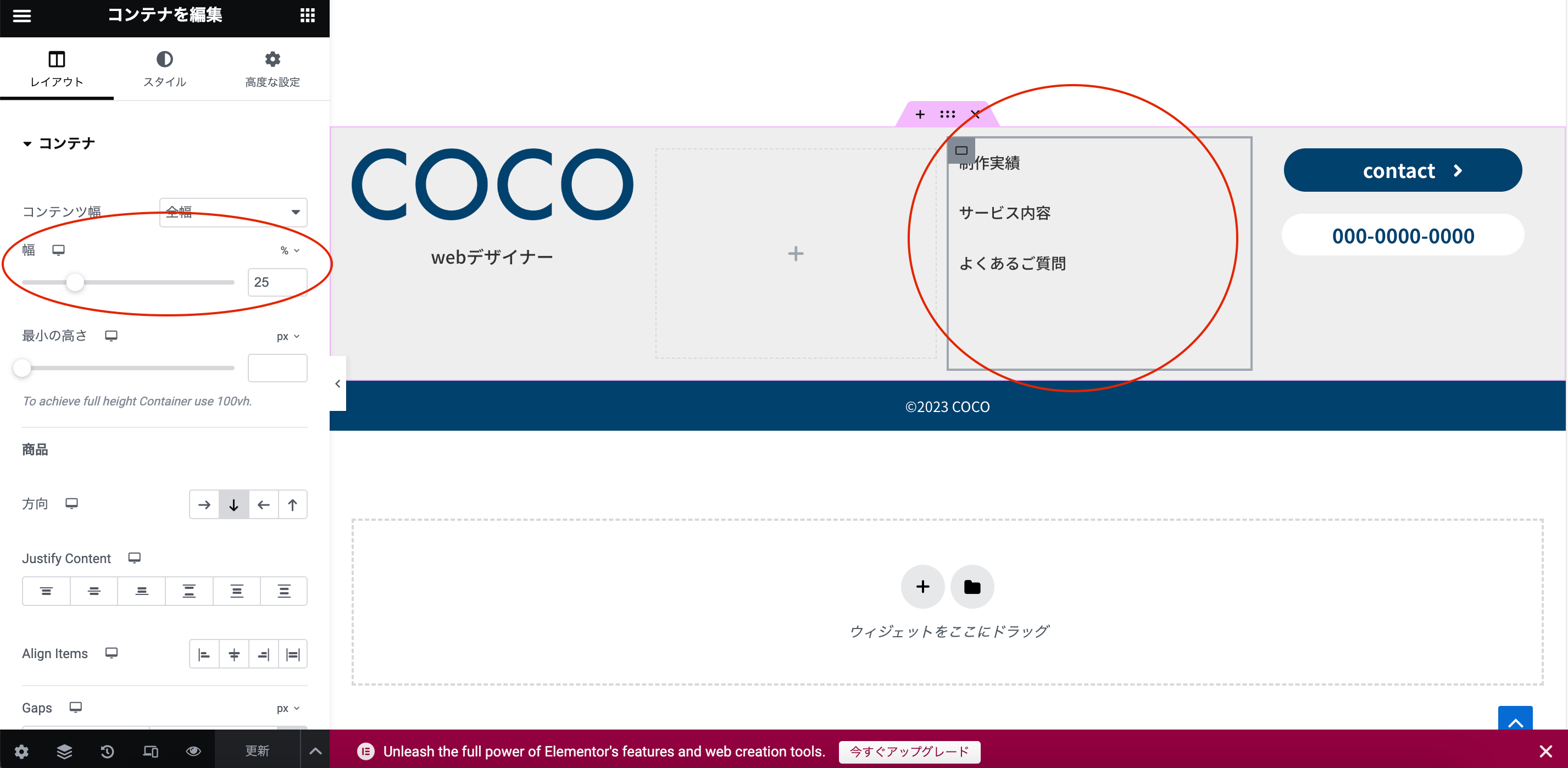1568x768 pixels.
Task: Select center Align Items option
Action: (233, 654)
